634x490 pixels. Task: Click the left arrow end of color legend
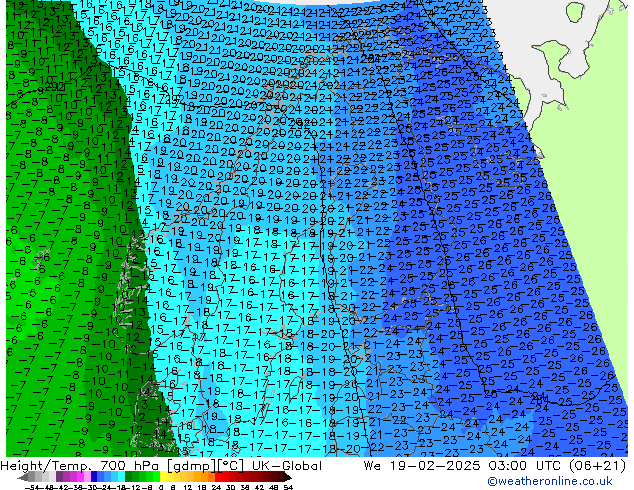(23, 477)
